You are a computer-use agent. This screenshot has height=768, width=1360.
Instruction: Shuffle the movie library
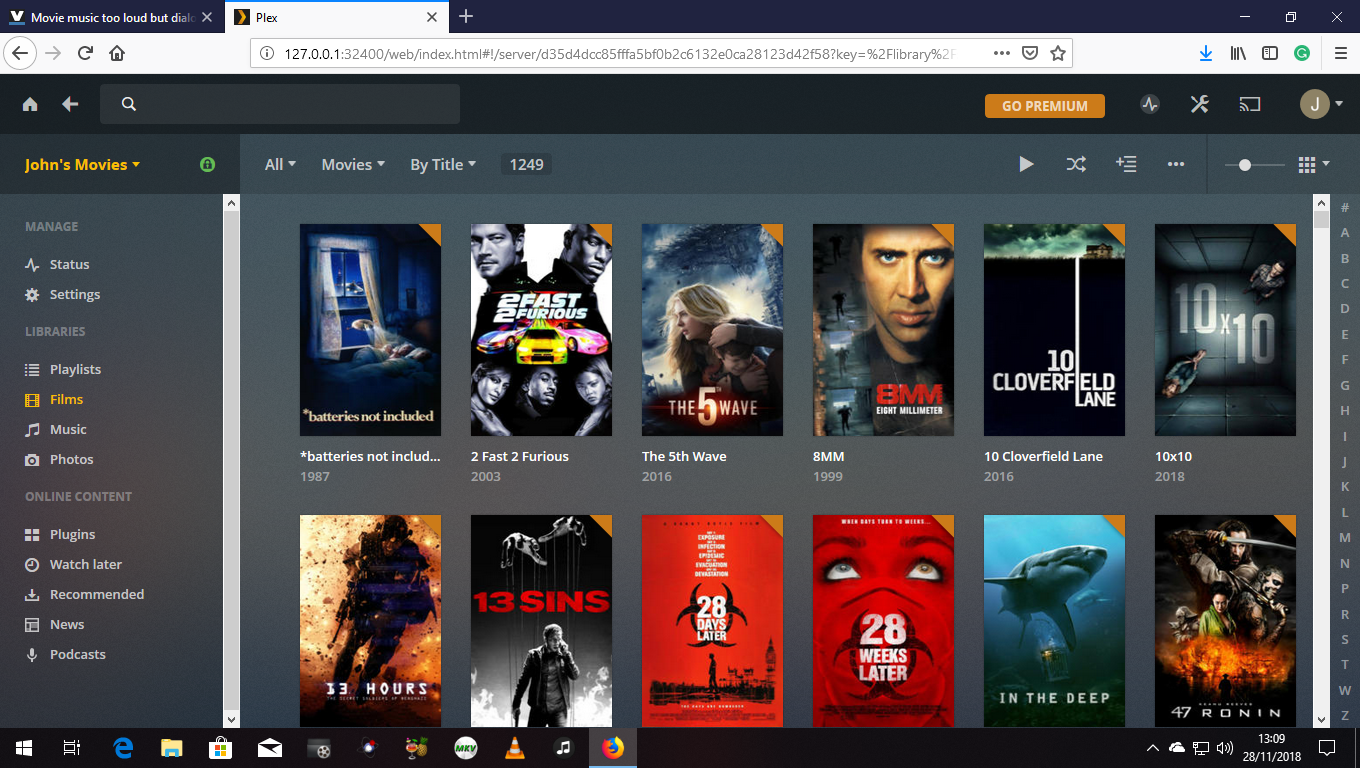click(1076, 164)
